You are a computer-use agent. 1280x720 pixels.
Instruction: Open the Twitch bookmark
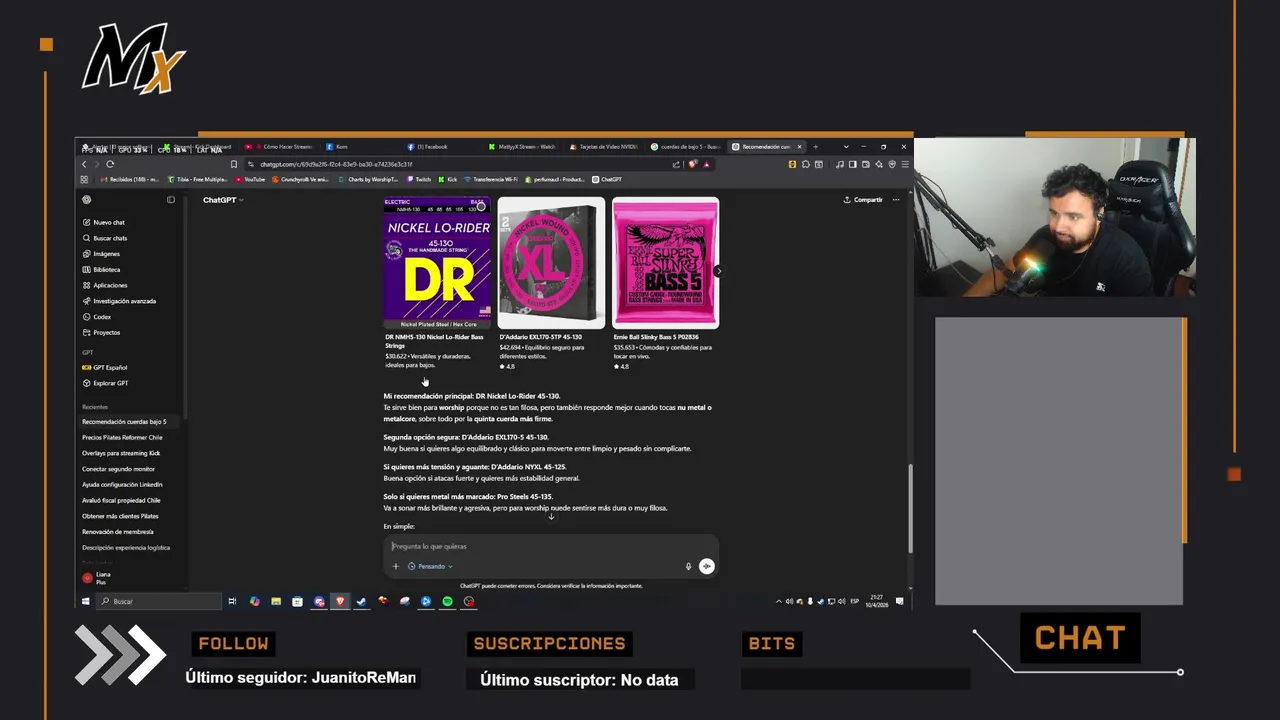418,180
